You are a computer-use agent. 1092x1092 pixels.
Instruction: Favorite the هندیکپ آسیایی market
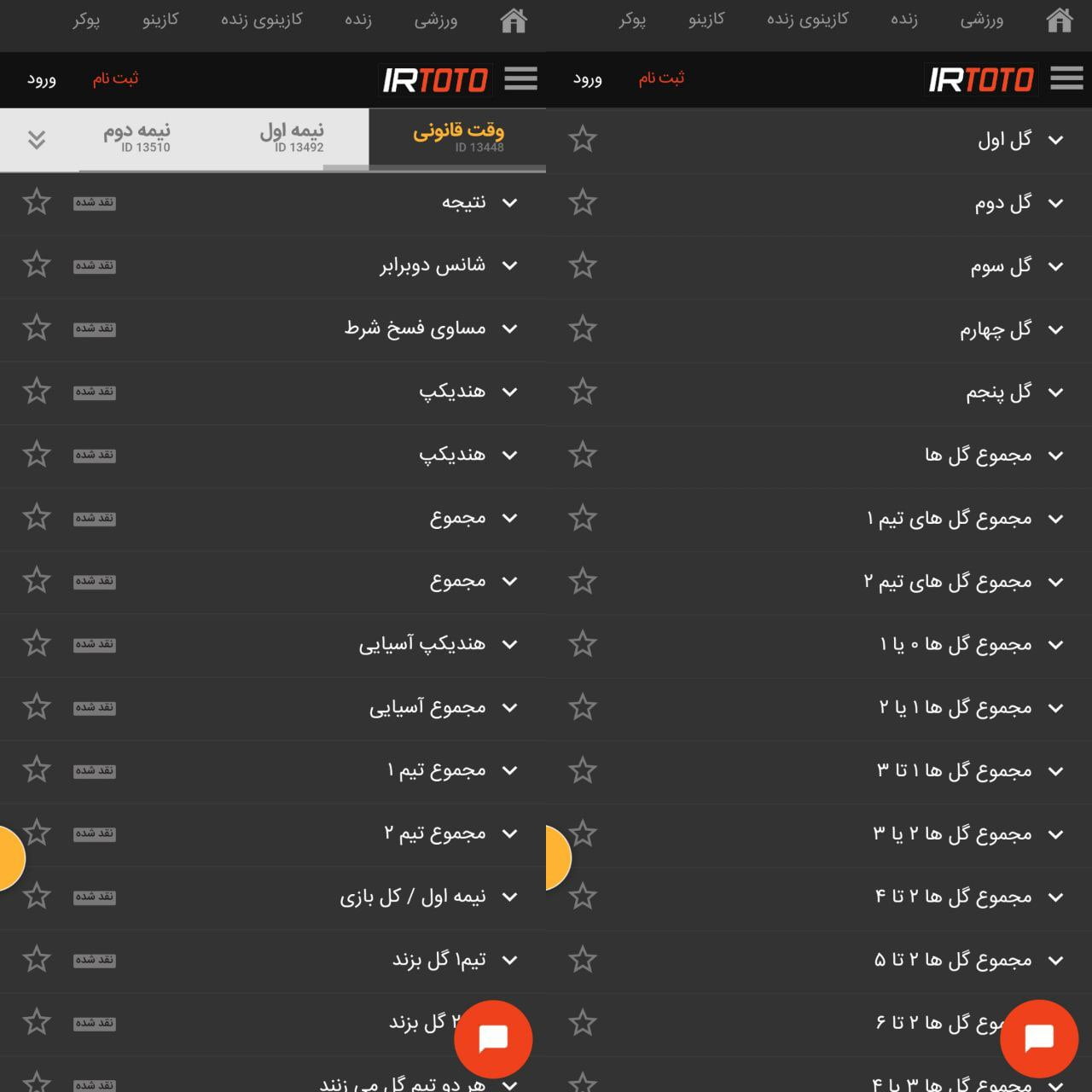37,644
